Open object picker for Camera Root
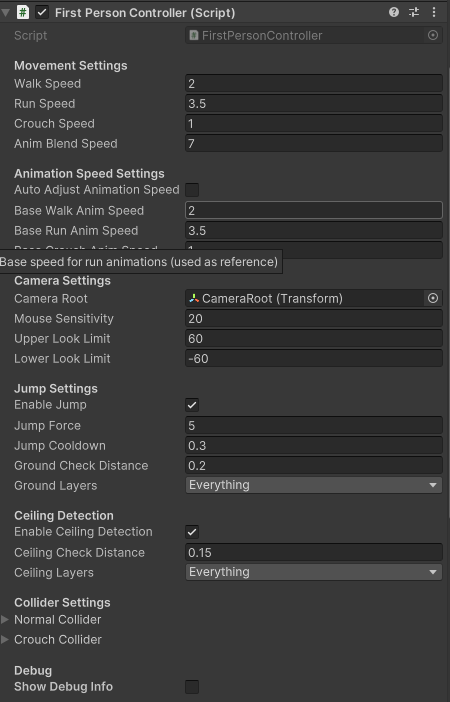The height and width of the screenshot is (702, 450). [433, 298]
